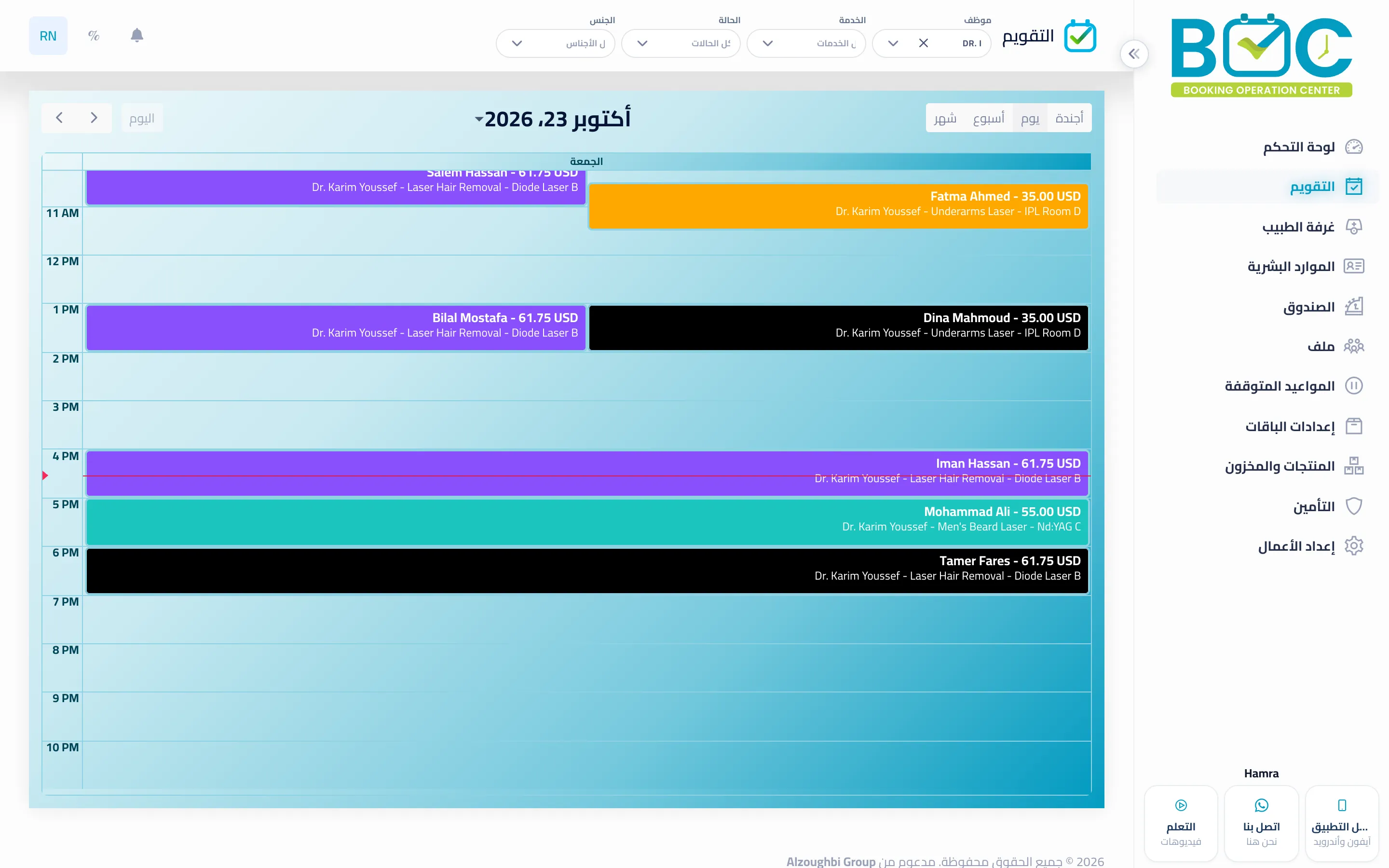Screen dimensions: 1389x868
Task: Switch to يوم day view
Action: [x=1030, y=118]
